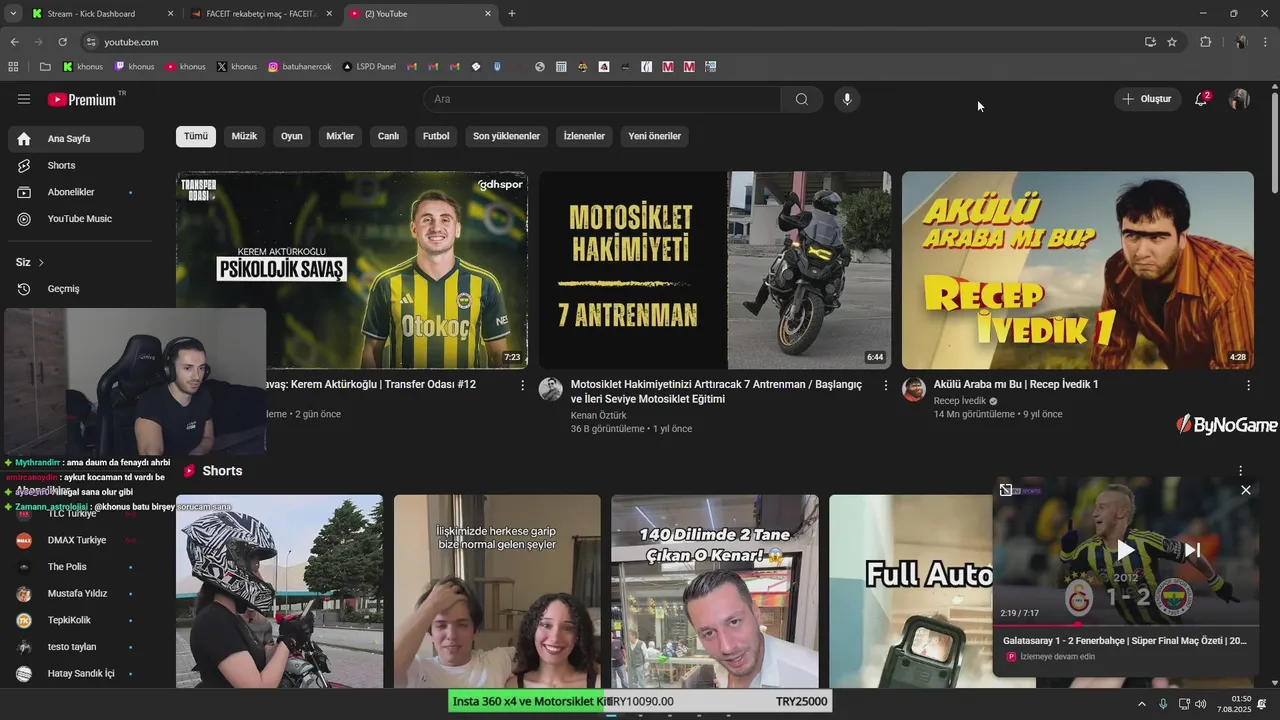Viewport: 1280px width, 720px height.
Task: Open Geçmiş history in sidebar
Action: [x=76, y=289]
